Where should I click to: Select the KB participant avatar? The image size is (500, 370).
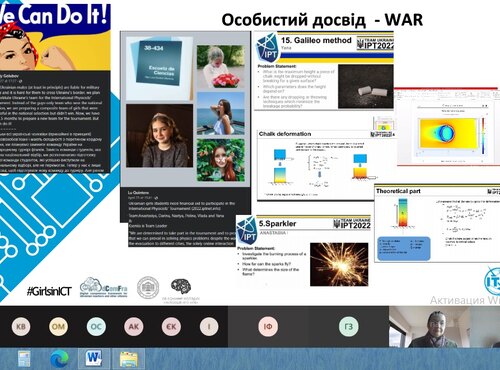coord(21,327)
